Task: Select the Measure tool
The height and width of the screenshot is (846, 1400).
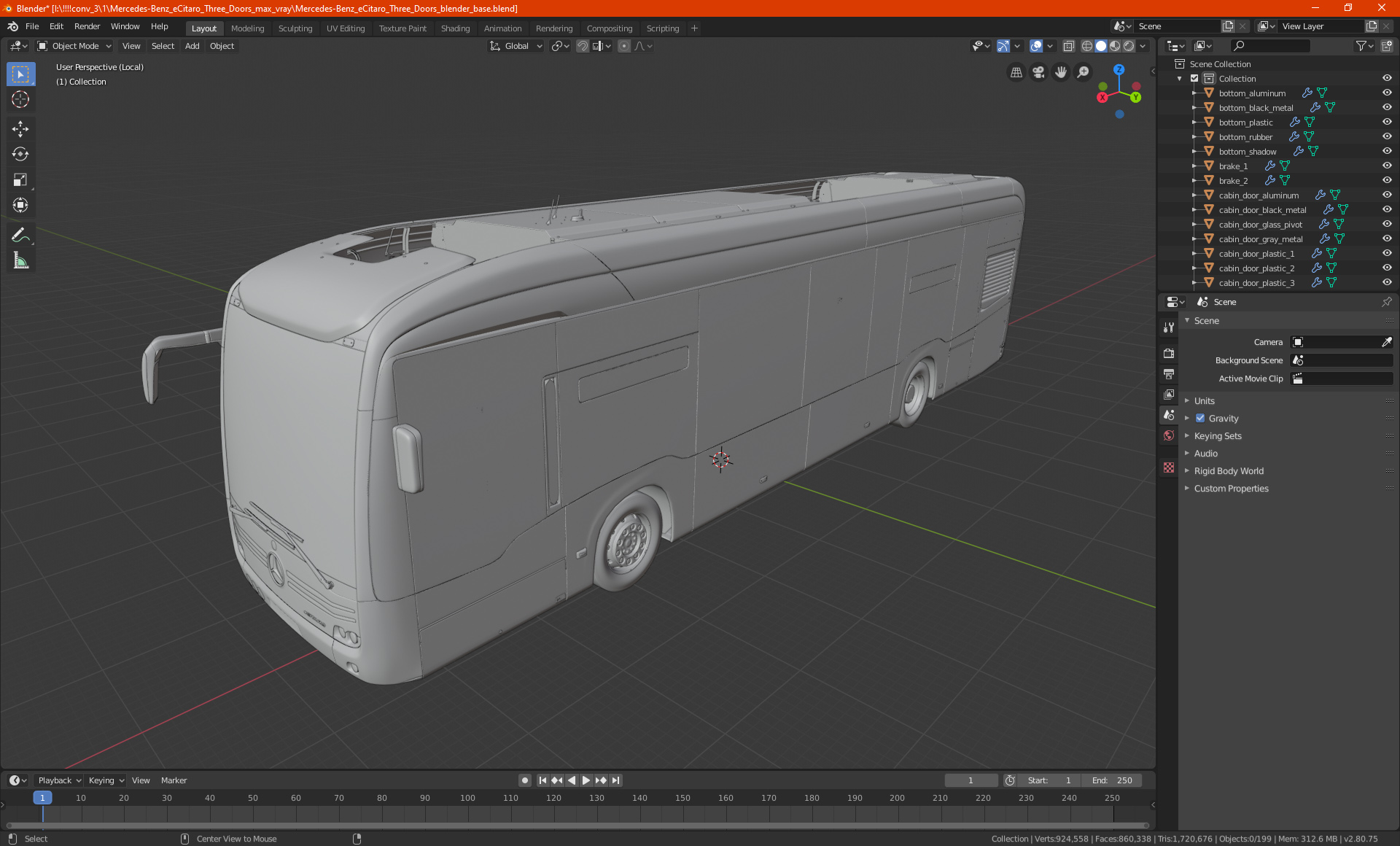Action: [x=20, y=260]
